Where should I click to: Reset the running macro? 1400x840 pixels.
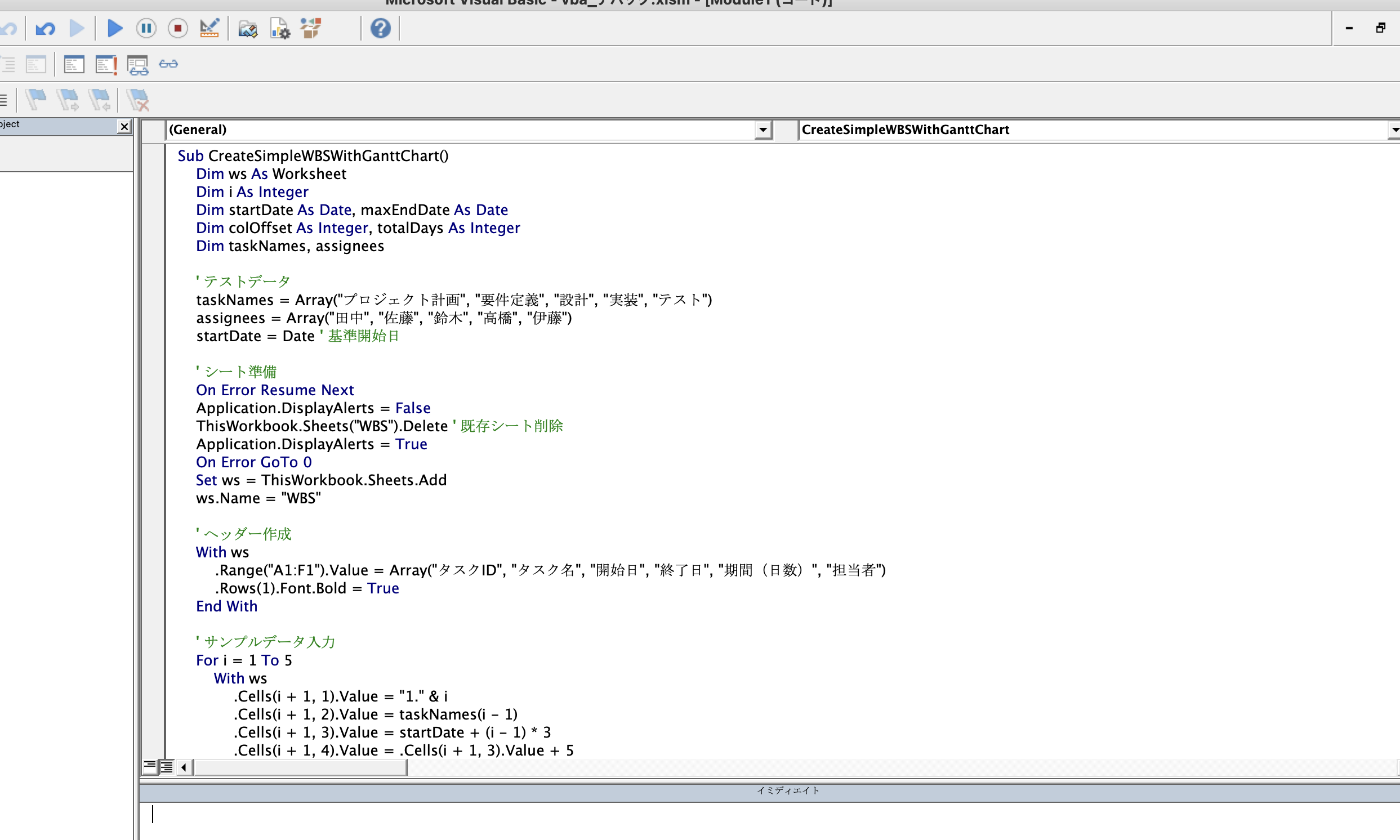[177, 28]
